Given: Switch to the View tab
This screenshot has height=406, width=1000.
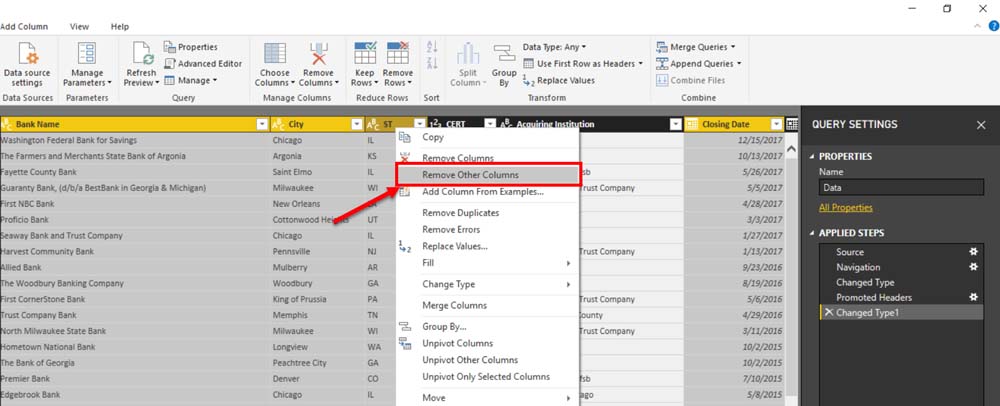Looking at the screenshot, I should 79,26.
